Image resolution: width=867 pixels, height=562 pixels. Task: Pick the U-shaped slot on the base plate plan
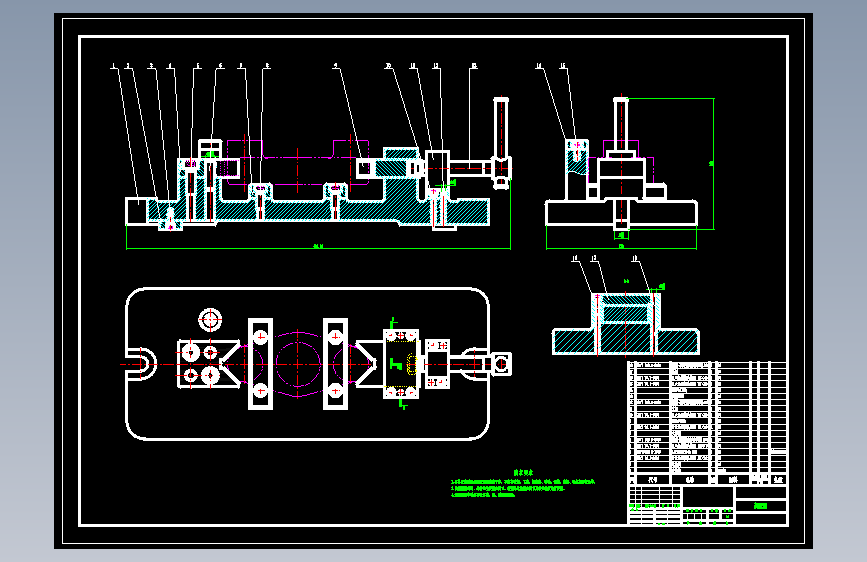click(x=142, y=364)
